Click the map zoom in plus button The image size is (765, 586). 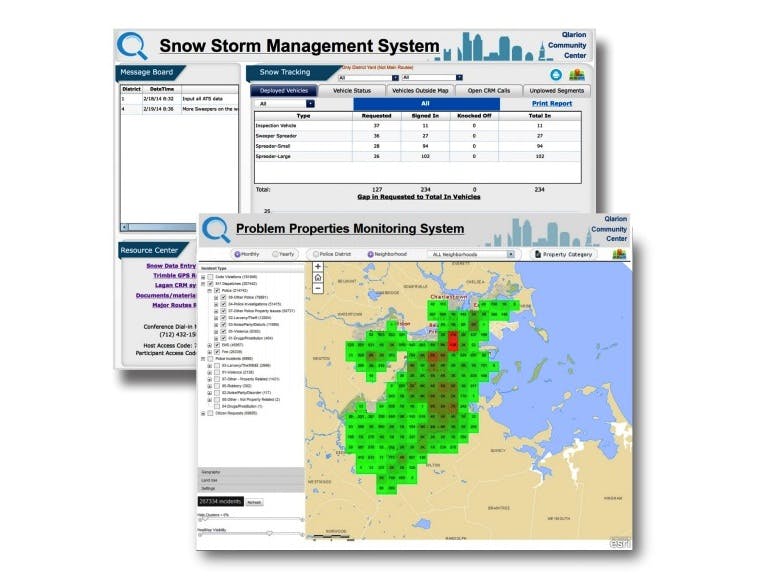coord(318,266)
